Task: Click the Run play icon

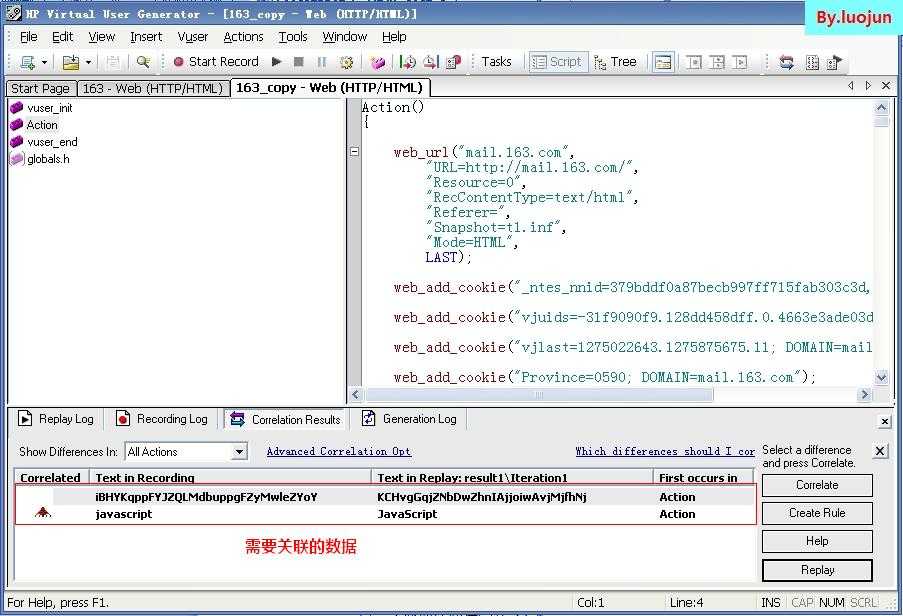Action: pos(276,62)
